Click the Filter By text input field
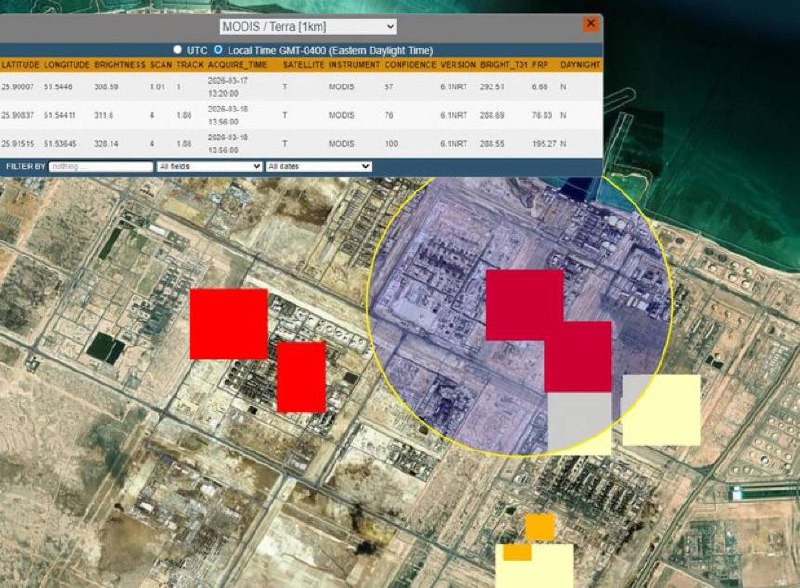Image resolution: width=800 pixels, height=588 pixels. (100, 166)
